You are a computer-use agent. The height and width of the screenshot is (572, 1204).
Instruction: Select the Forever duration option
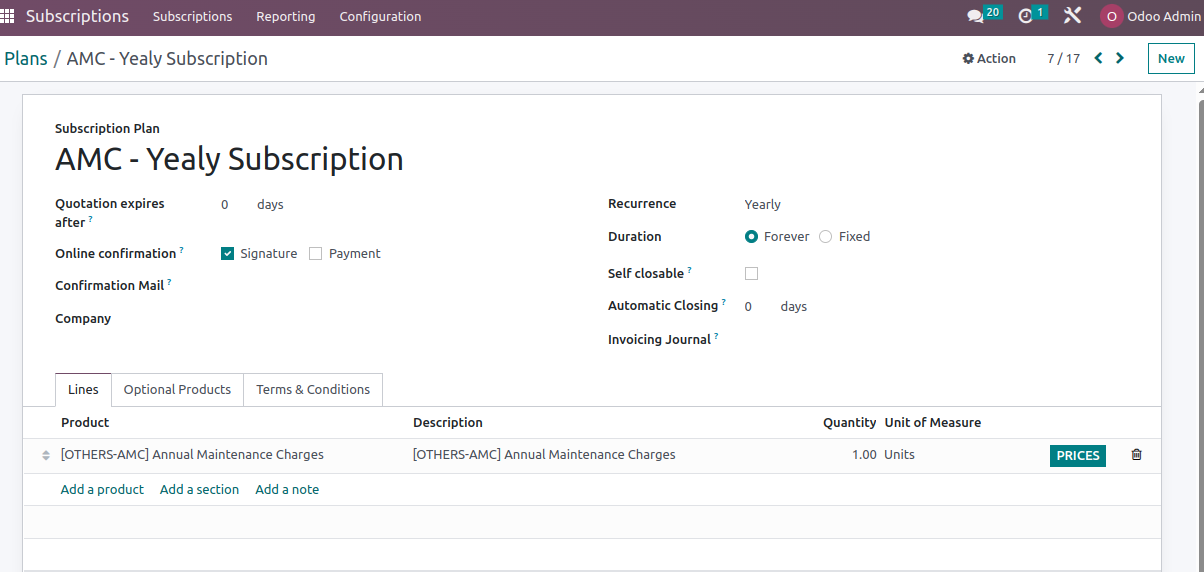(752, 237)
